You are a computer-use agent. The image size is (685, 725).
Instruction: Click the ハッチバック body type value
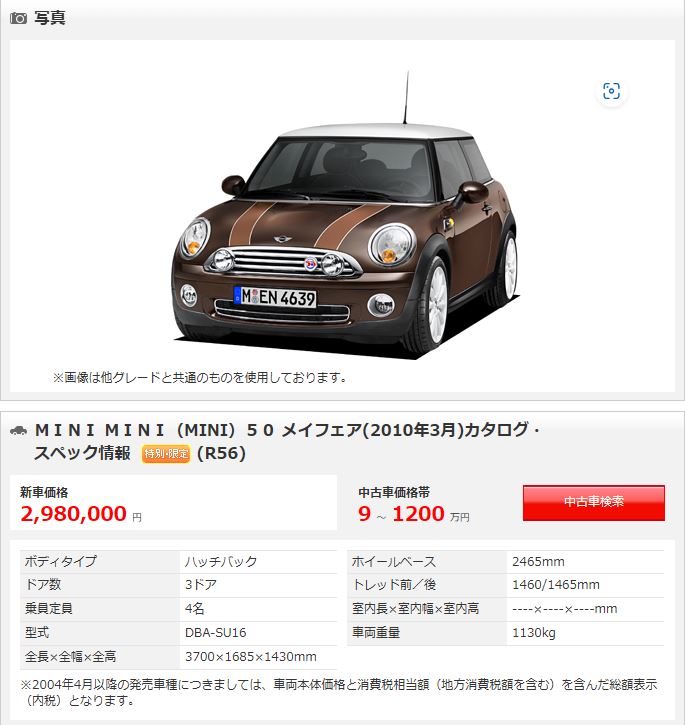[x=221, y=561]
